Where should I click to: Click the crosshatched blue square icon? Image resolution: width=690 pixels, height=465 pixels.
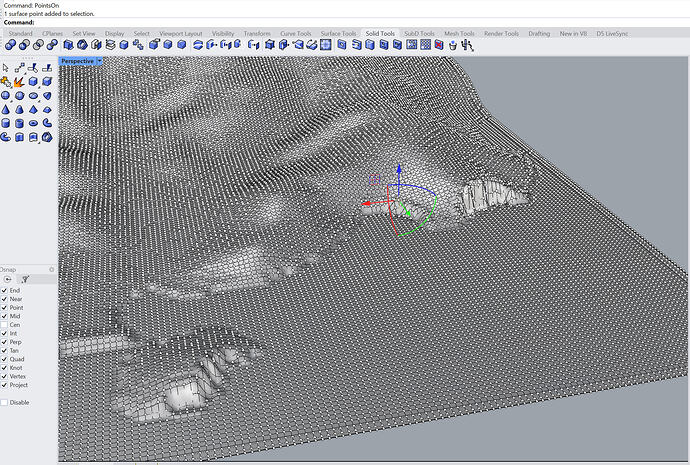(x=326, y=45)
